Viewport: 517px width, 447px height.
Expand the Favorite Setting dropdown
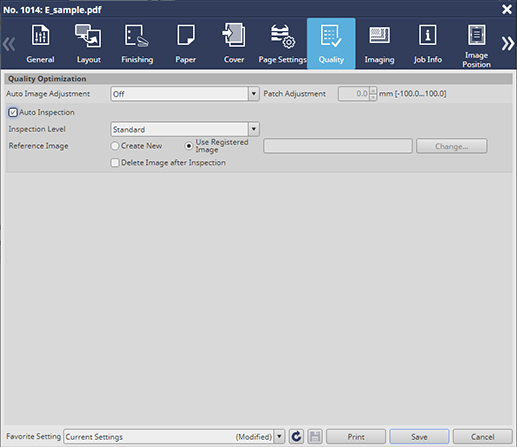[x=279, y=436]
